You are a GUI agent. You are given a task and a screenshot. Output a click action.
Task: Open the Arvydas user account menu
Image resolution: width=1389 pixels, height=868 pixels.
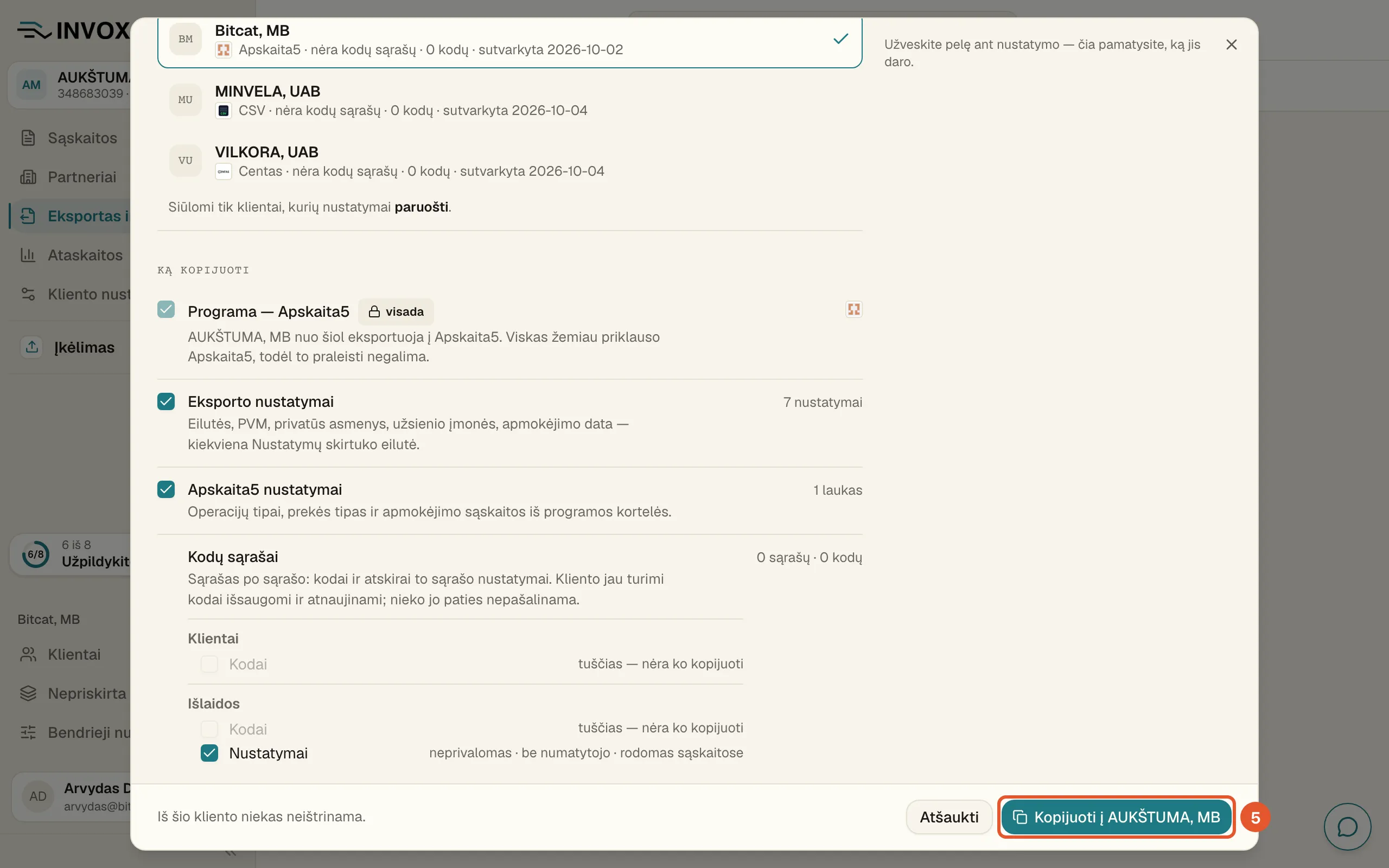pos(72,796)
